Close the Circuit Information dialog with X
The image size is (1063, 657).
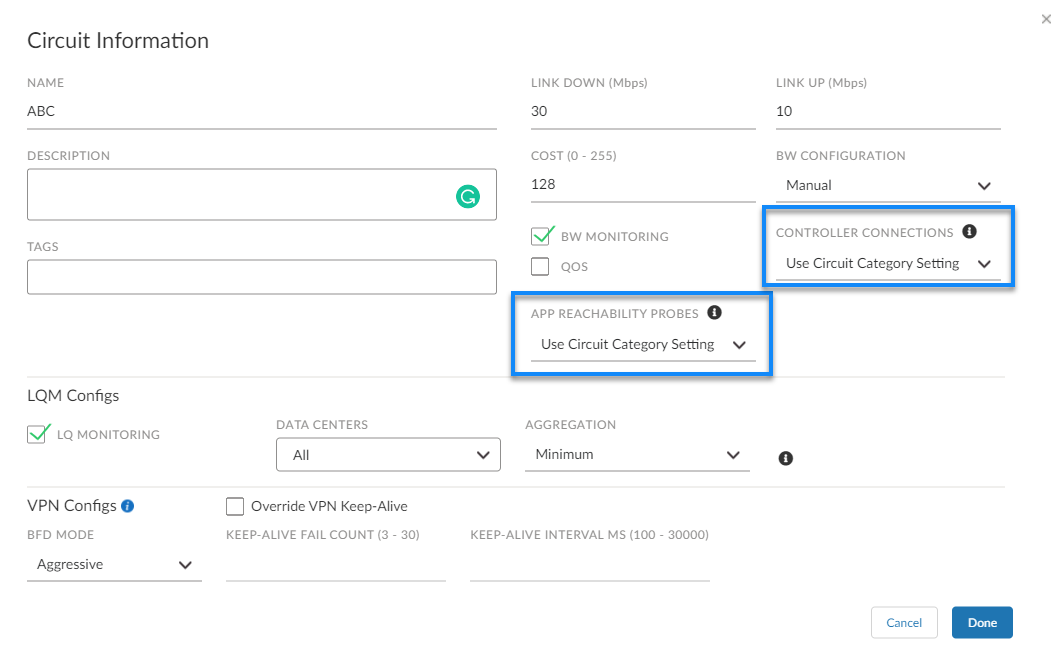pyautogui.click(x=1046, y=17)
